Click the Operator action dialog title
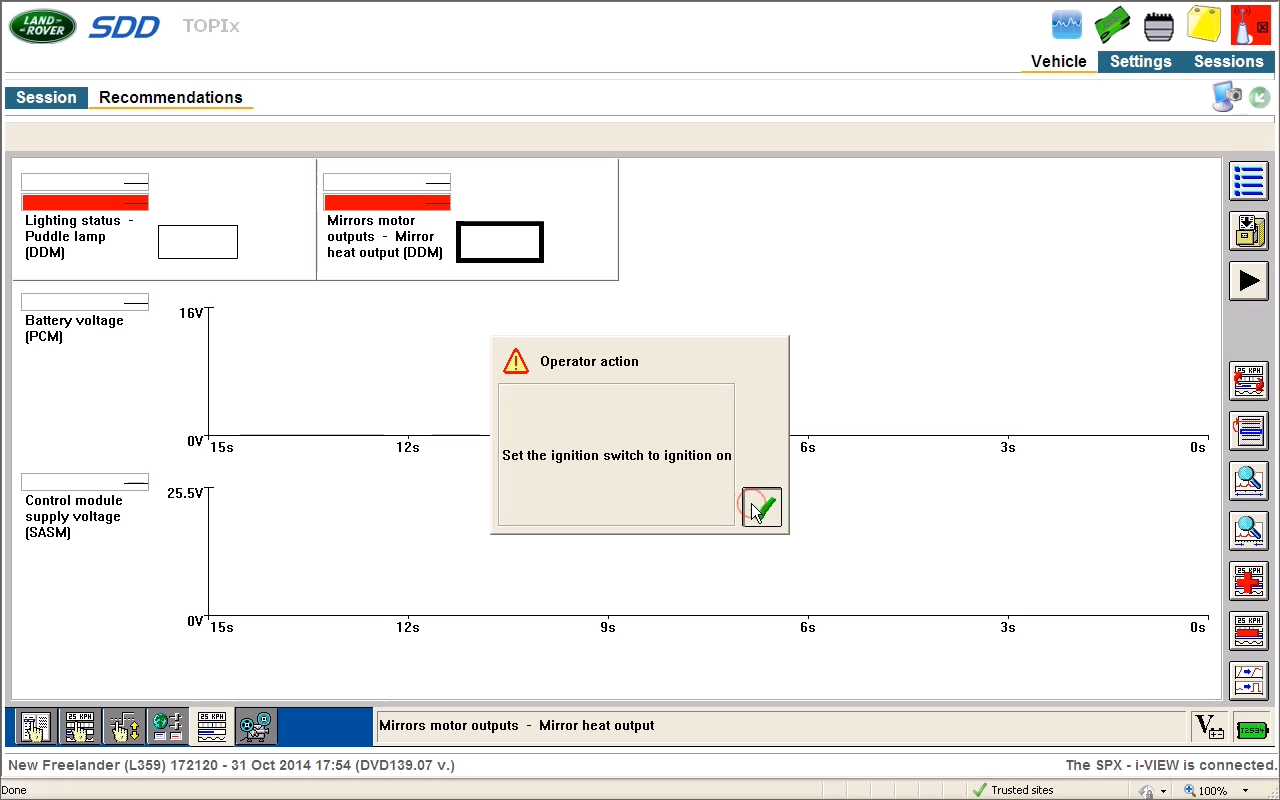Image resolution: width=1280 pixels, height=800 pixels. (589, 361)
